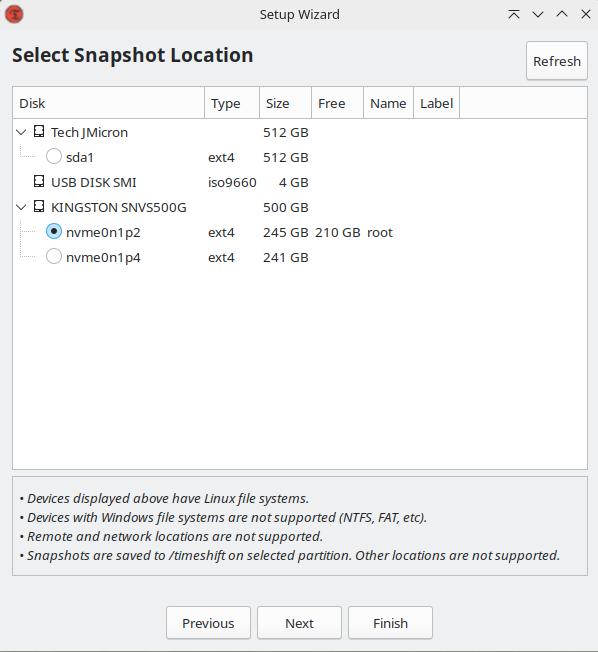
Task: Collapse the KINGSTON SNVS500G disk tree
Action: click(x=21, y=207)
